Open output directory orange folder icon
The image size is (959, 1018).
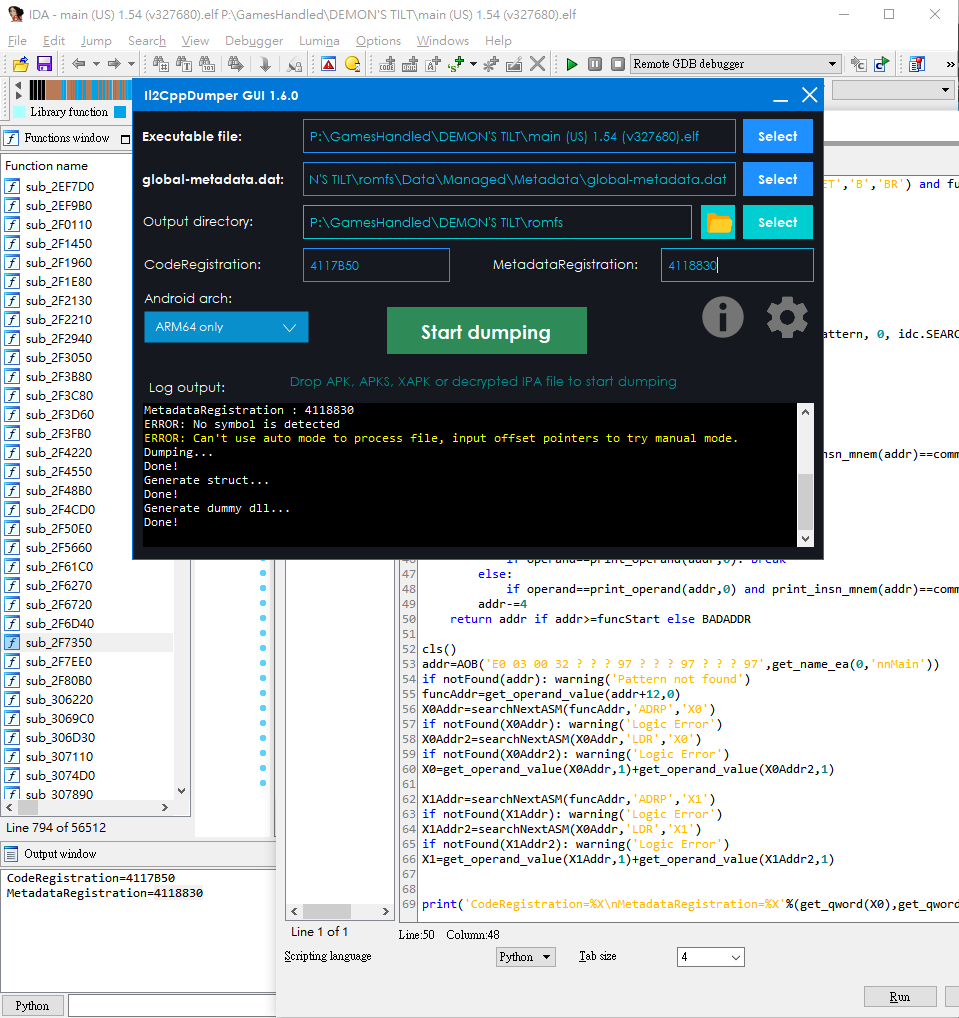[x=718, y=223]
